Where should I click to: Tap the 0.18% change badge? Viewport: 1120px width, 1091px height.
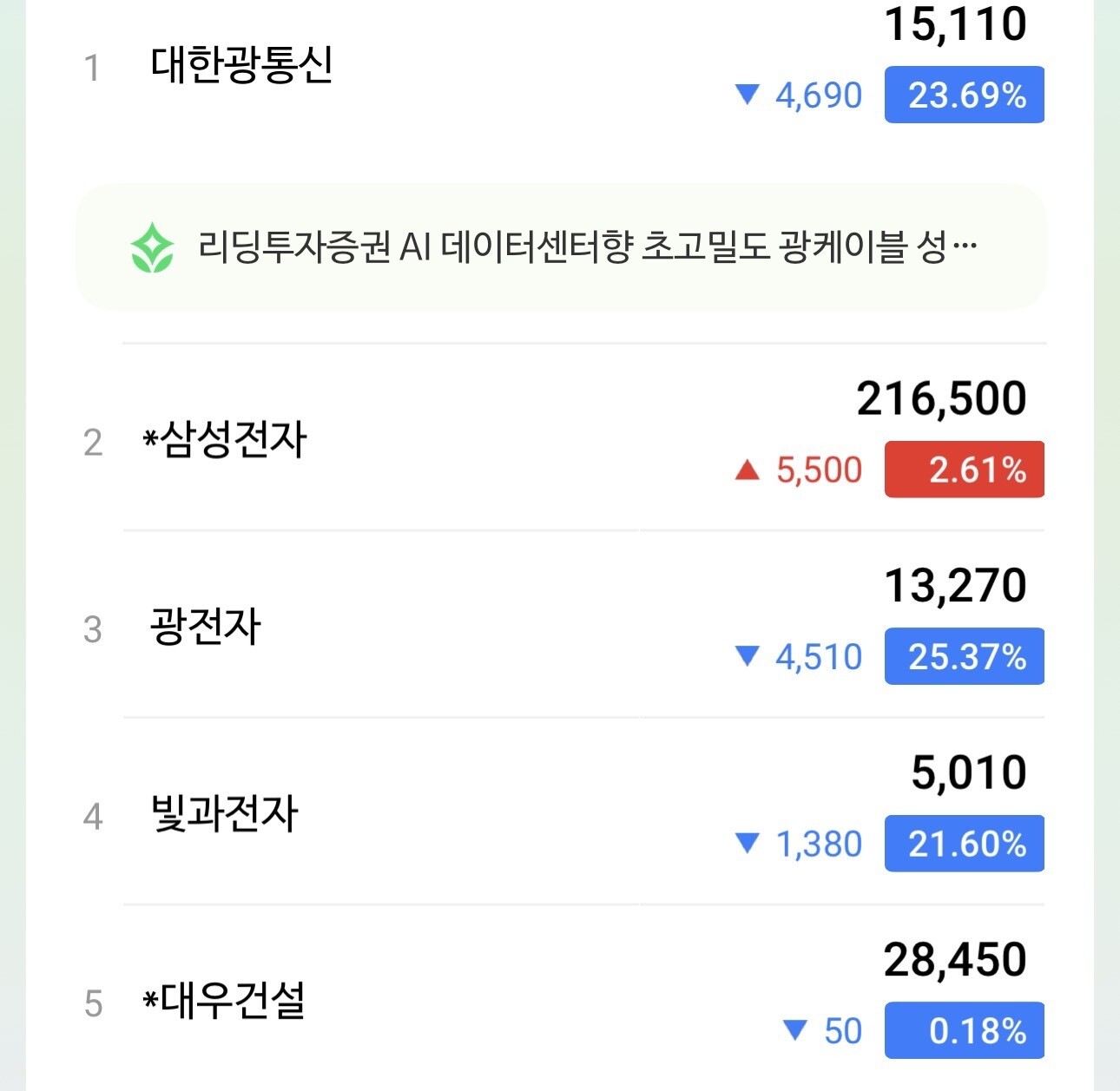pos(964,1031)
